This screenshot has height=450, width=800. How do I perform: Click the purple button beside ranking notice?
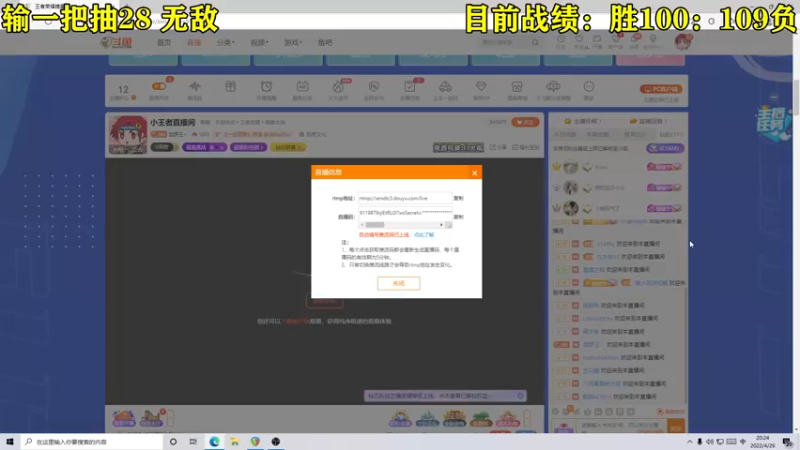(665, 148)
